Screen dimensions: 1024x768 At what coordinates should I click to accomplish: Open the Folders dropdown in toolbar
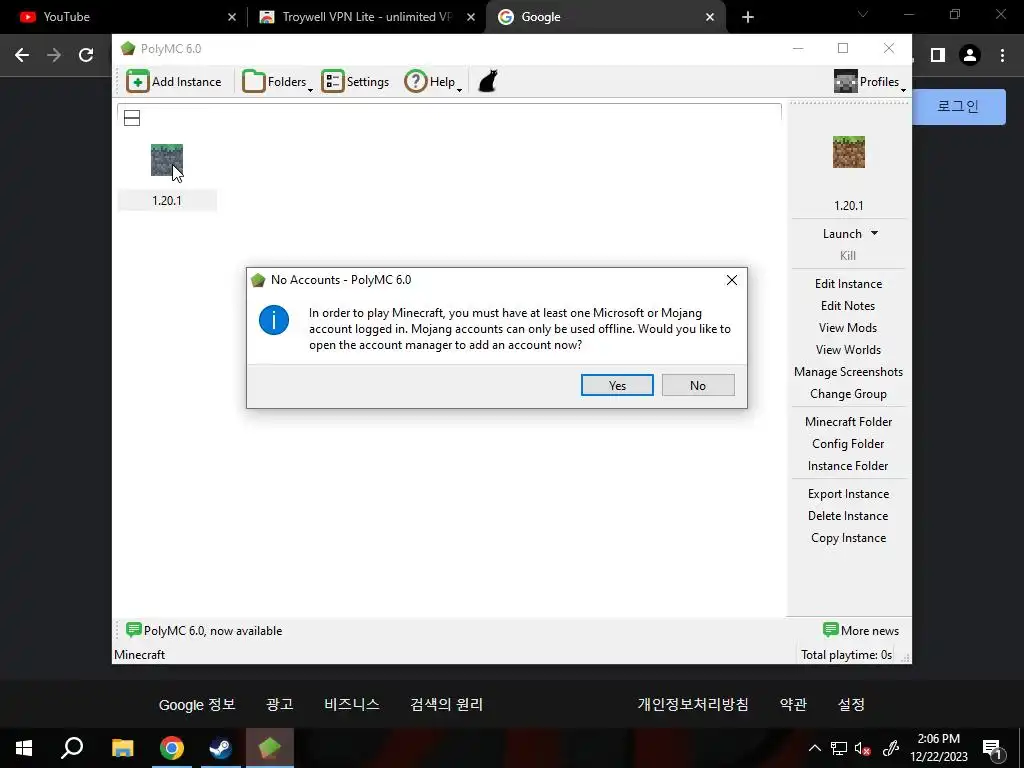(277, 82)
